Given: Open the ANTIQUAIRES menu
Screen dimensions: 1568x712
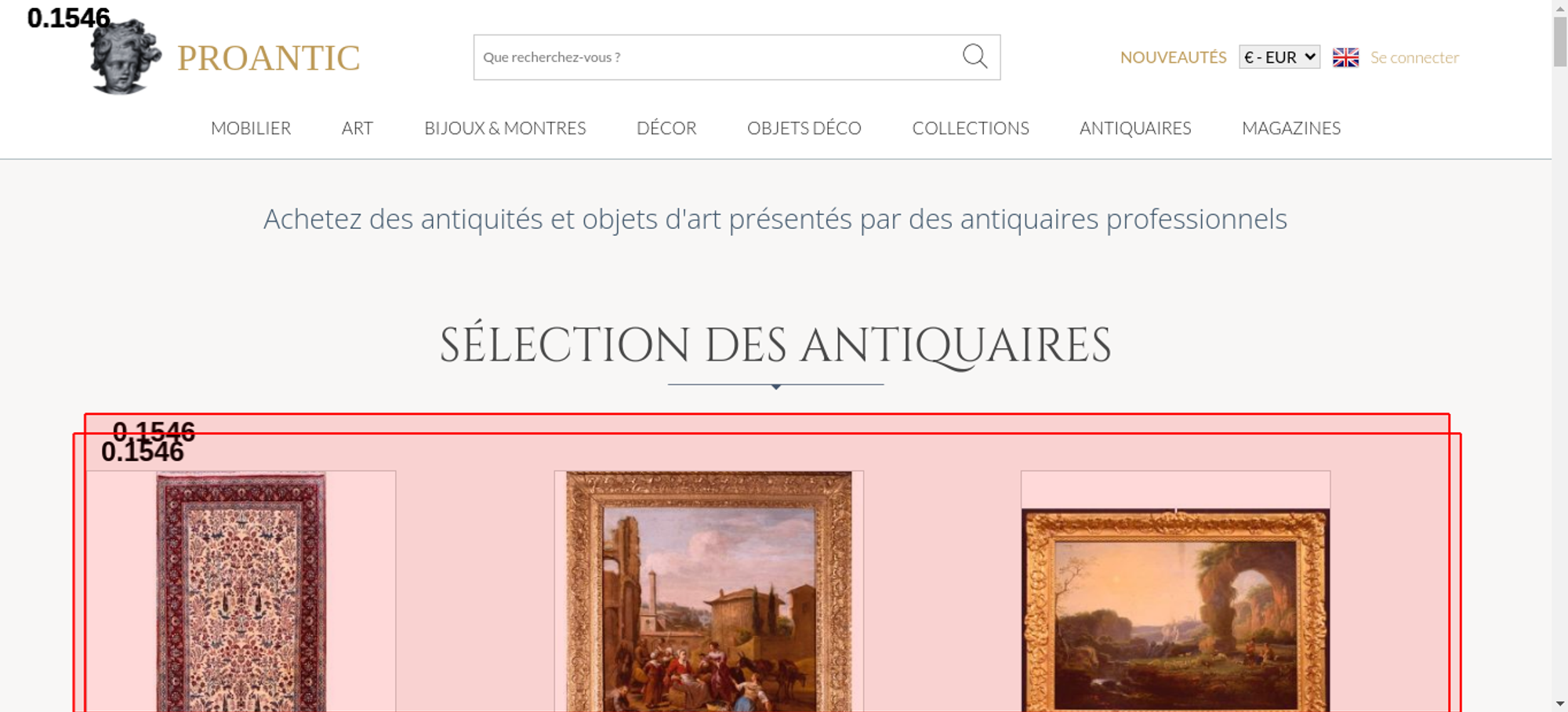Looking at the screenshot, I should tap(1135, 128).
